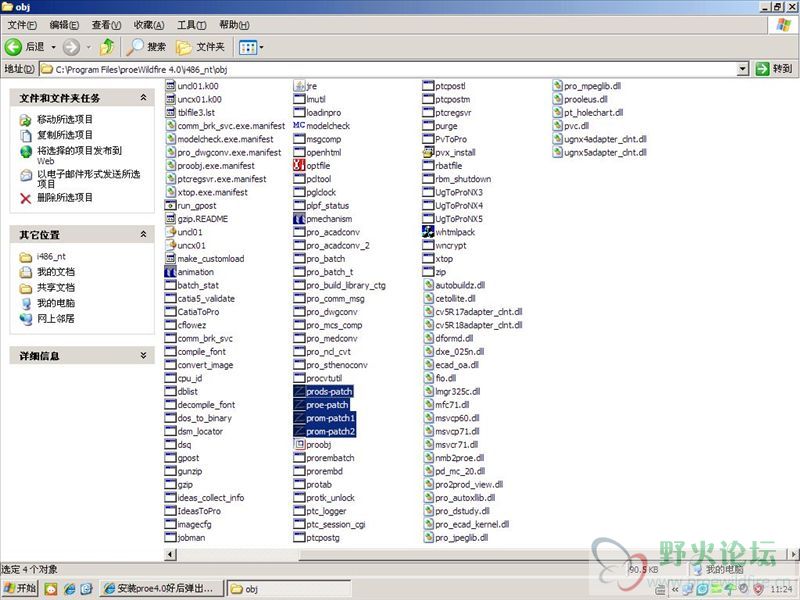Select the und01 file icon
This screenshot has height=600, width=800.
[170, 232]
